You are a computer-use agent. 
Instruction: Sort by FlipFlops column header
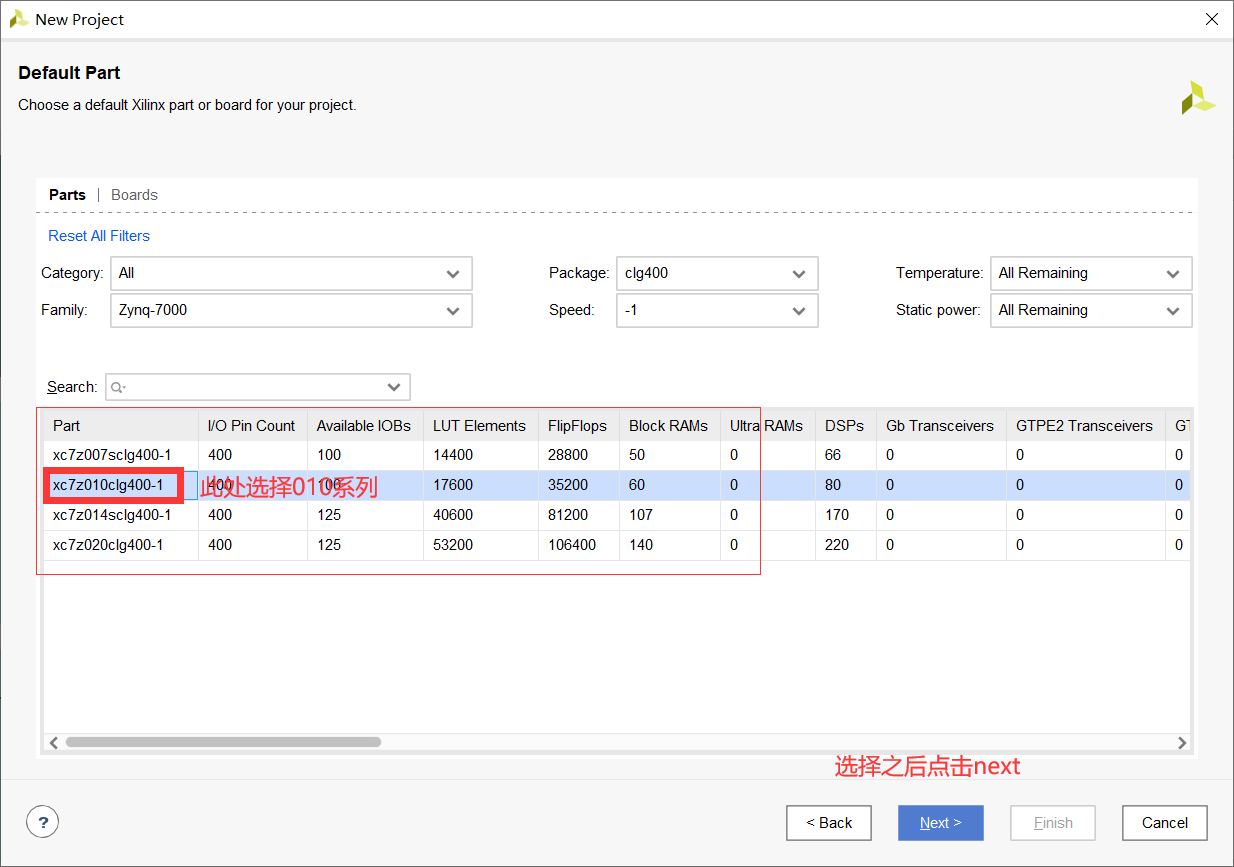[x=578, y=426]
